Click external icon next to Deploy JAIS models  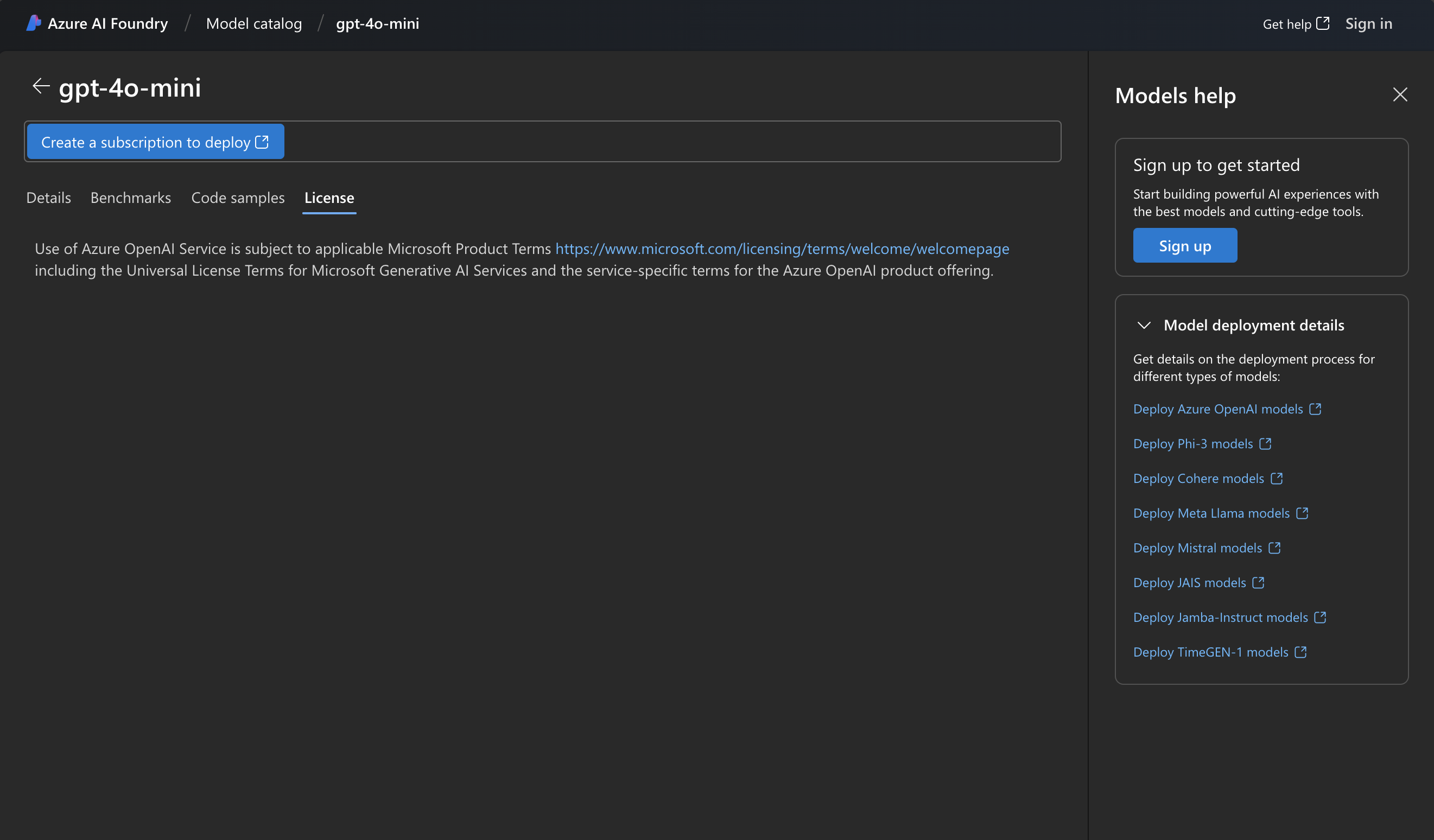pyautogui.click(x=1258, y=582)
